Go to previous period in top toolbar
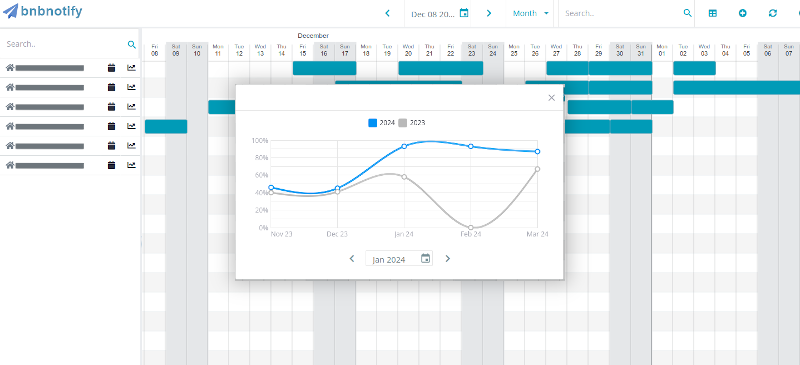 click(387, 13)
